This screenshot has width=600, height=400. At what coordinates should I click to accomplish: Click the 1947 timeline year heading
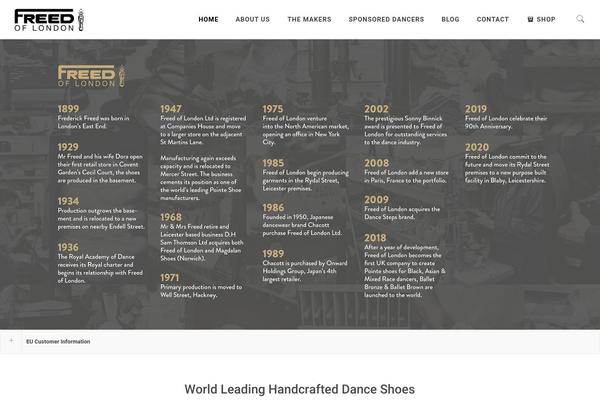click(171, 109)
